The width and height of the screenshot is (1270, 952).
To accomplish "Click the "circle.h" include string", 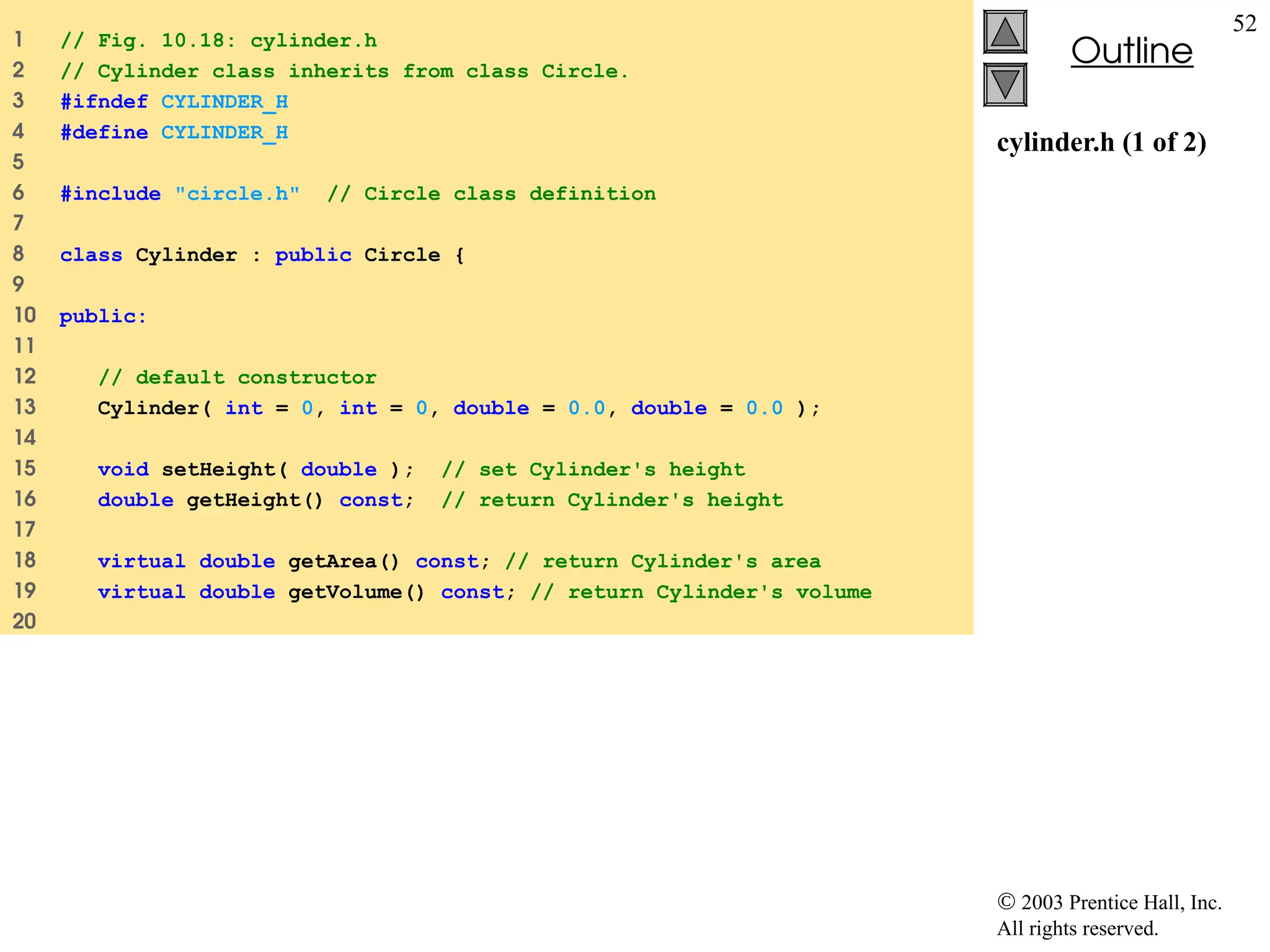I will pyautogui.click(x=237, y=194).
